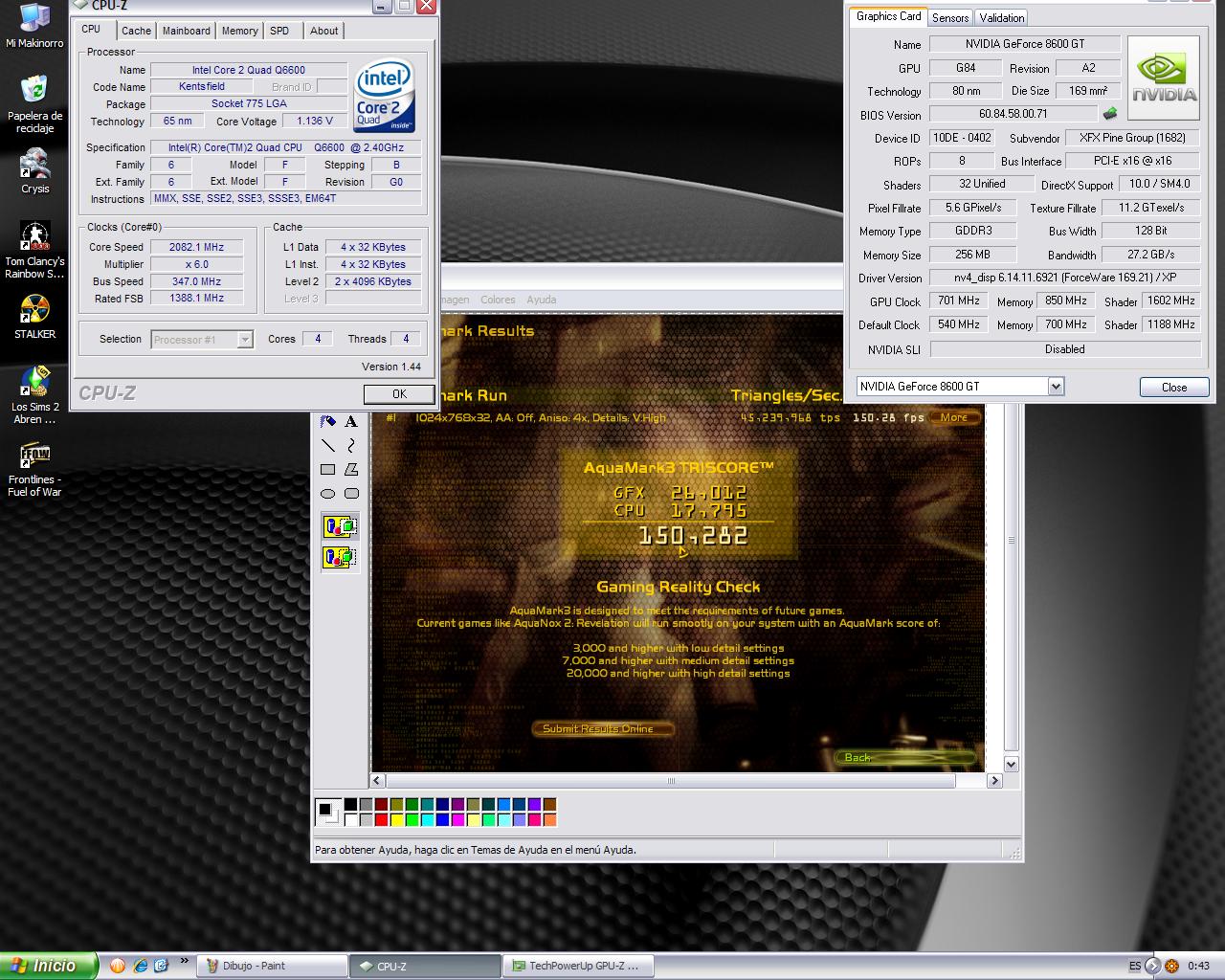The image size is (1225, 980).
Task: Open the Ayuda menu in Paint
Action: click(x=541, y=300)
